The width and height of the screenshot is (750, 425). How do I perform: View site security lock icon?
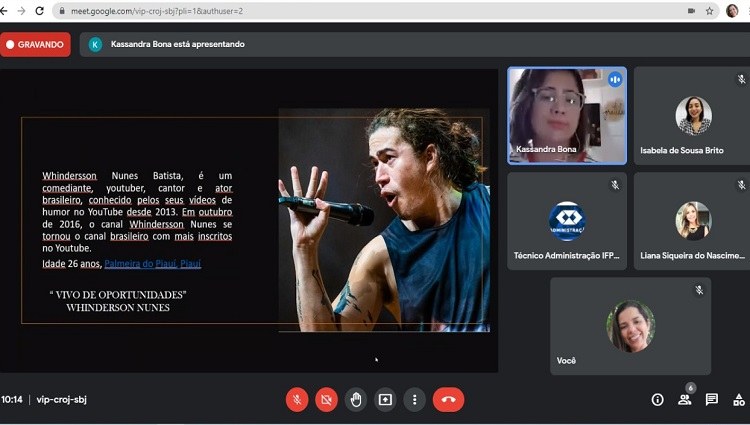pos(62,11)
